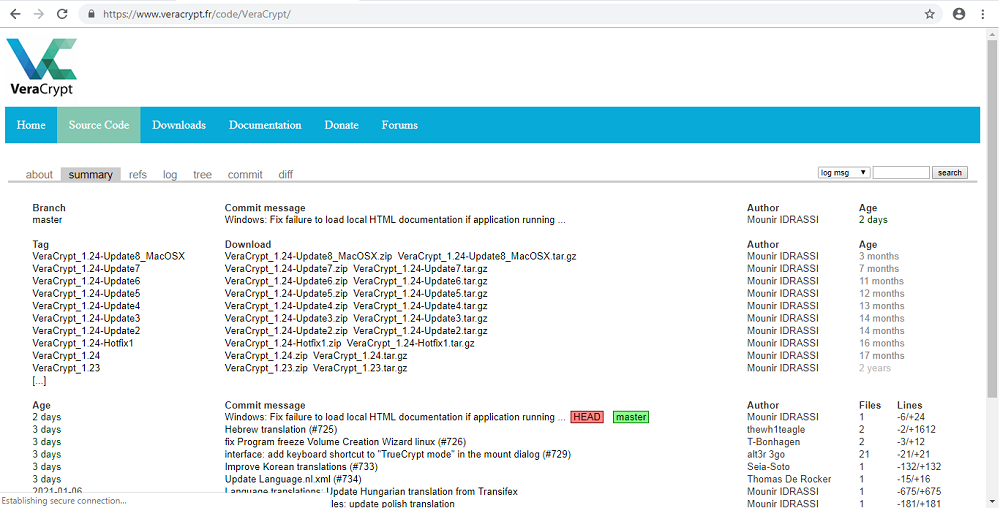Image resolution: width=1000 pixels, height=508 pixels.
Task: Download VeraCrypt_1.24-Update7.zip
Action: [x=286, y=269]
